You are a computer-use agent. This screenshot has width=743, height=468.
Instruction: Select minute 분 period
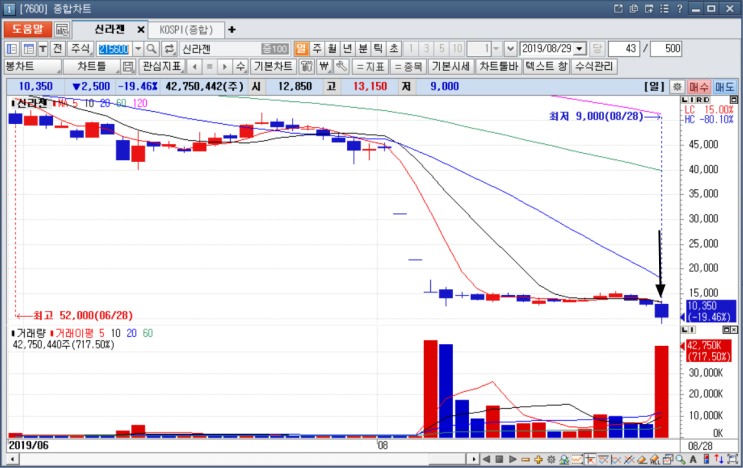(362, 49)
